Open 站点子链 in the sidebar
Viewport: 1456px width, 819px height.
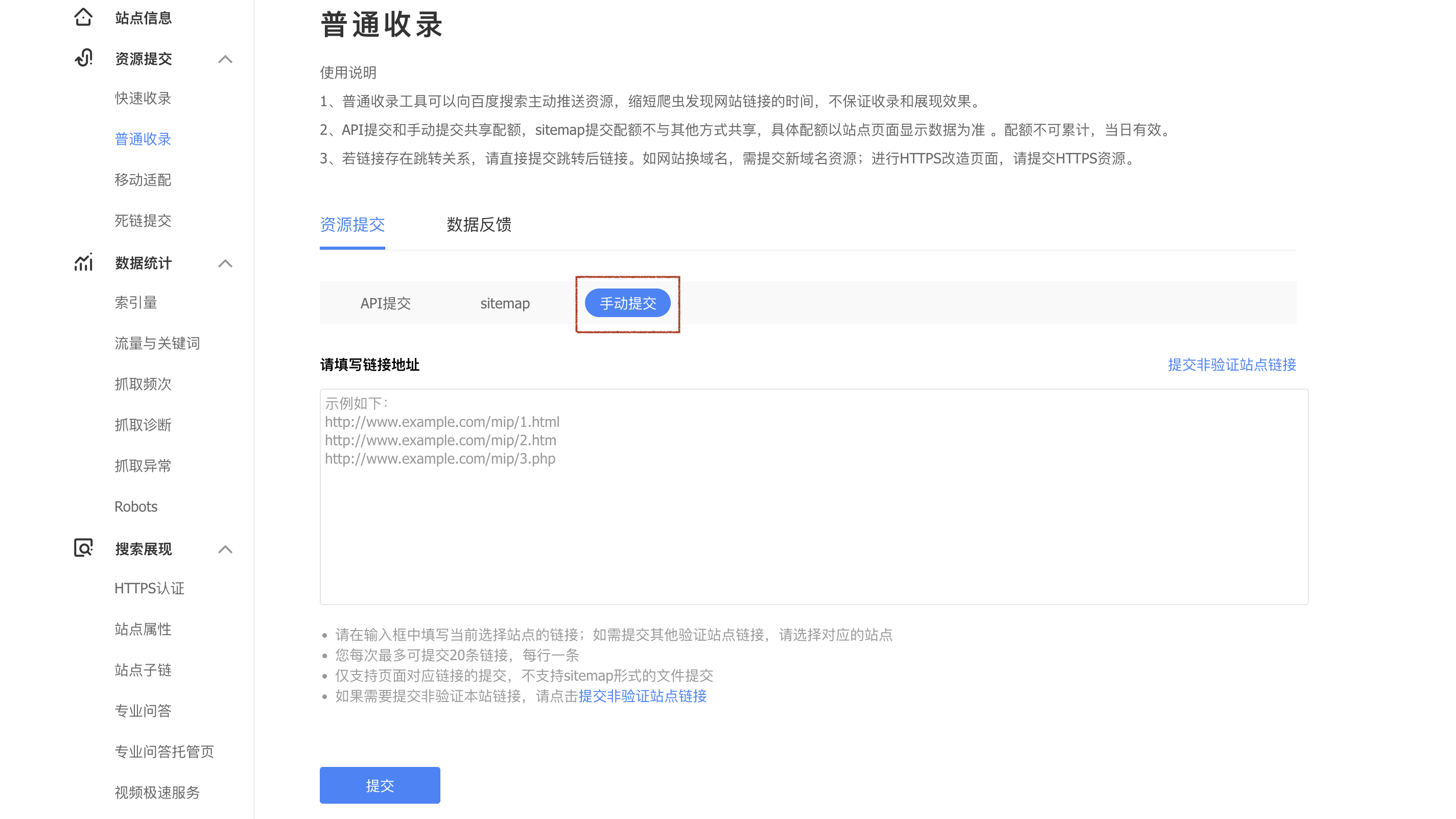(x=143, y=669)
